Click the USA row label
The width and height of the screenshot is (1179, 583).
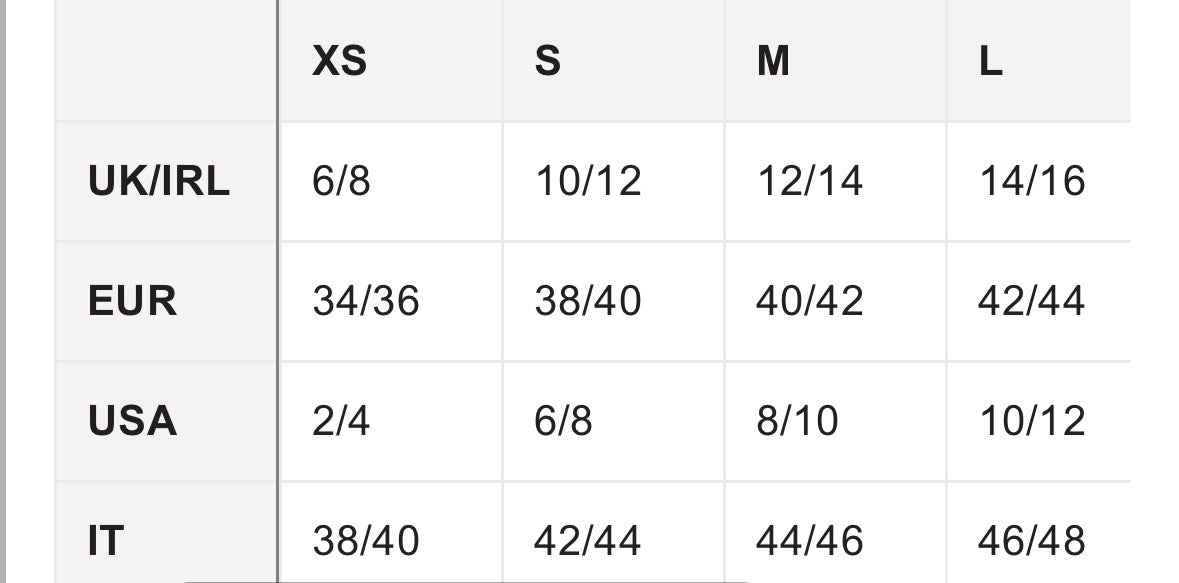click(166, 421)
